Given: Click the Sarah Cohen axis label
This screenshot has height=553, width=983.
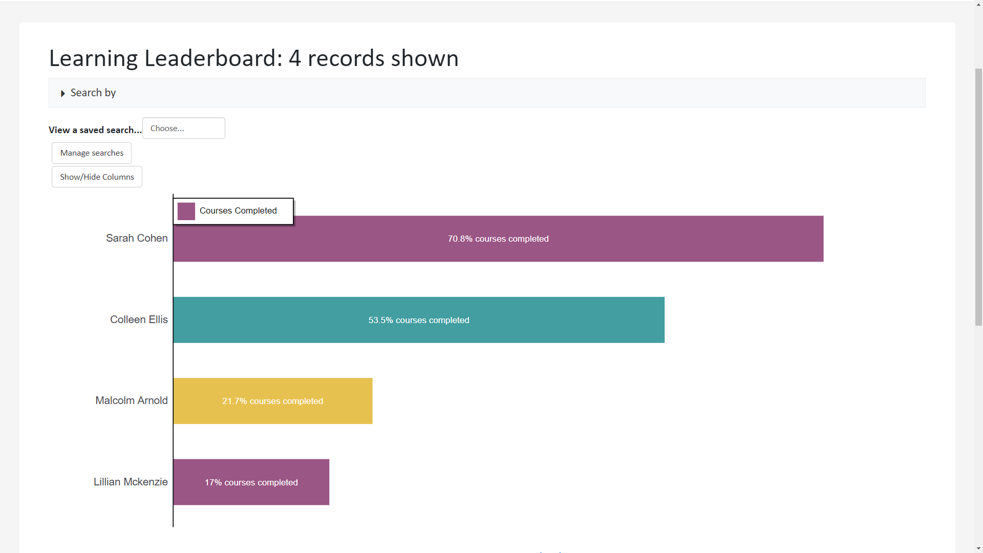Looking at the screenshot, I should [x=137, y=238].
